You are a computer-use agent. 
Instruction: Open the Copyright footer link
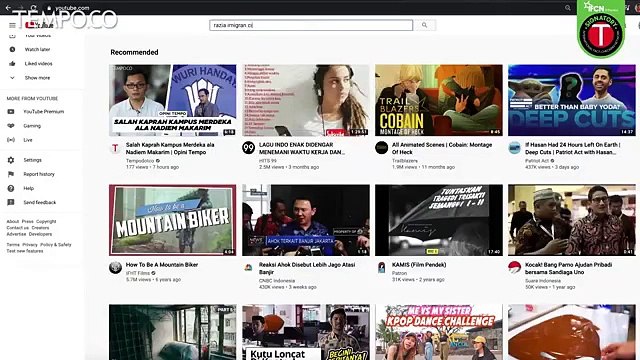pos(46,222)
